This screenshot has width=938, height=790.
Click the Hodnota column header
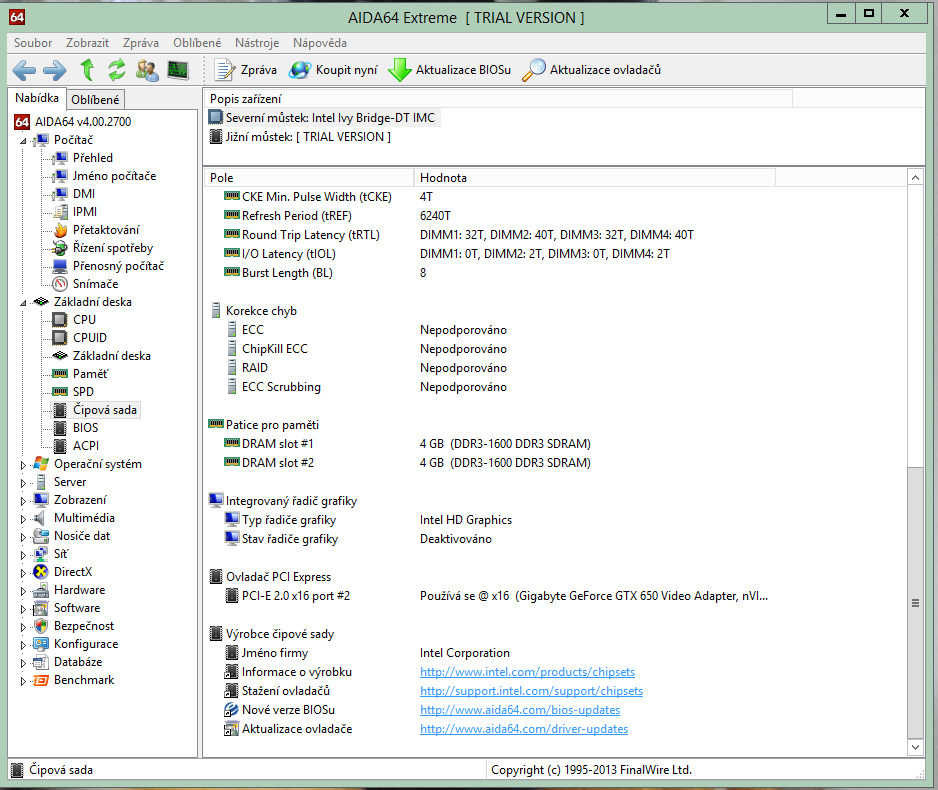pyautogui.click(x=595, y=178)
